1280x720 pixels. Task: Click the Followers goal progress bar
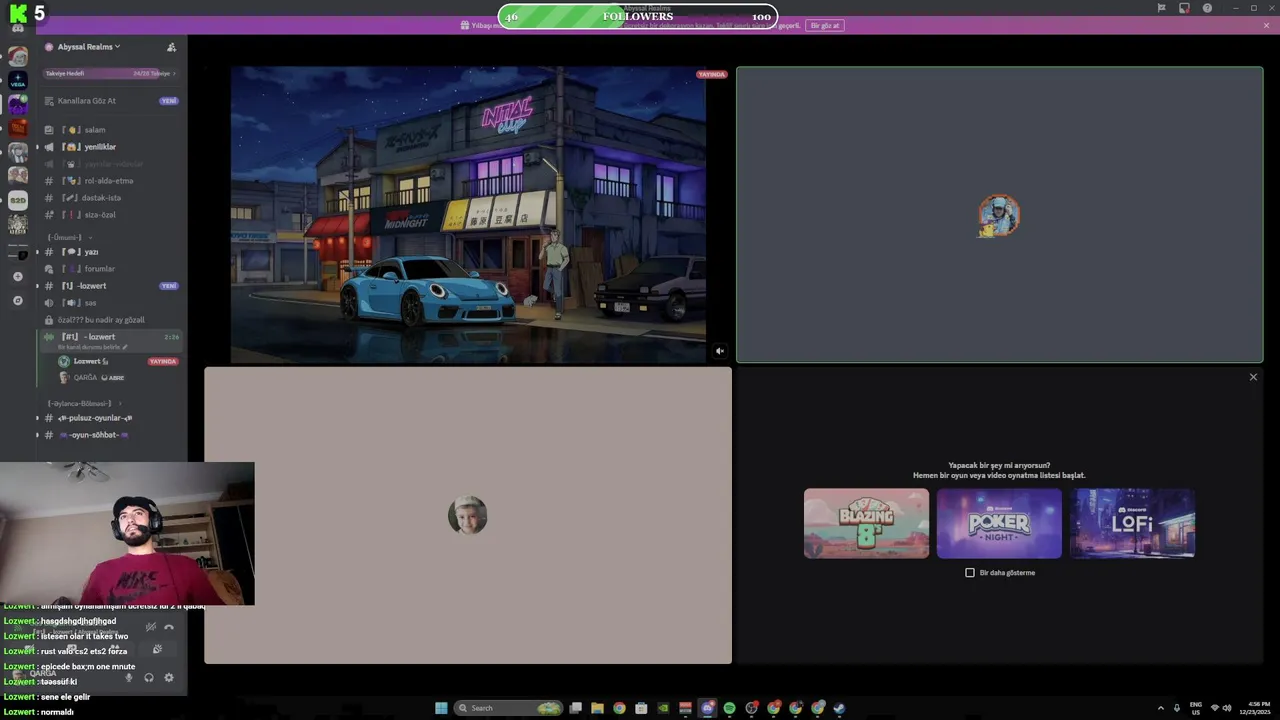638,16
